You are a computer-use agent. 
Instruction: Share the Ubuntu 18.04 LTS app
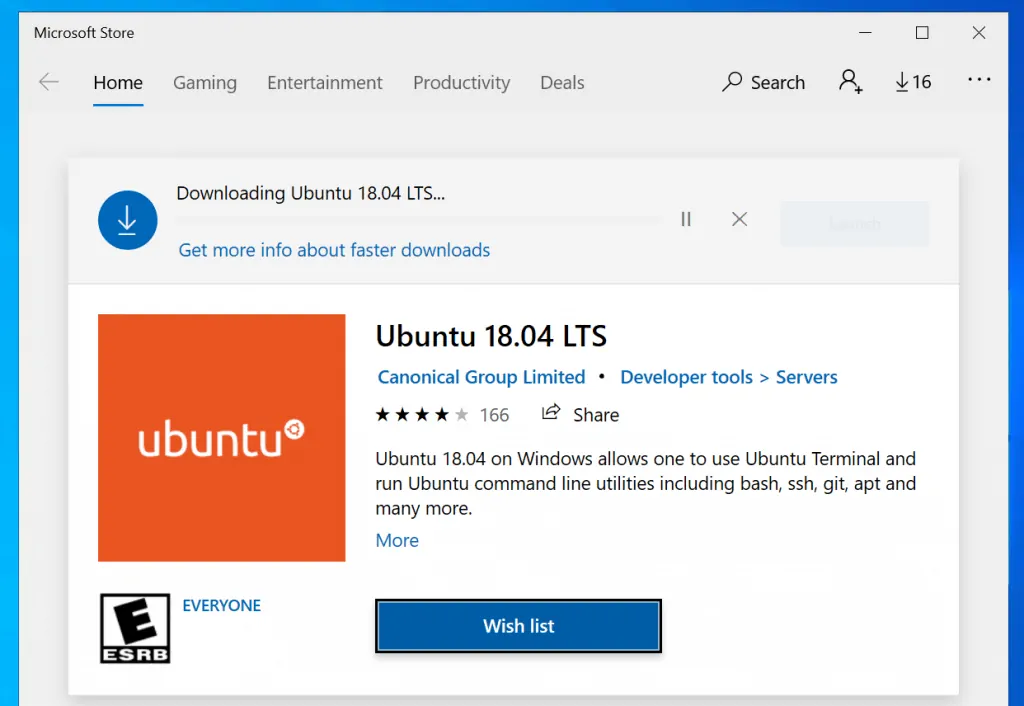pos(581,415)
